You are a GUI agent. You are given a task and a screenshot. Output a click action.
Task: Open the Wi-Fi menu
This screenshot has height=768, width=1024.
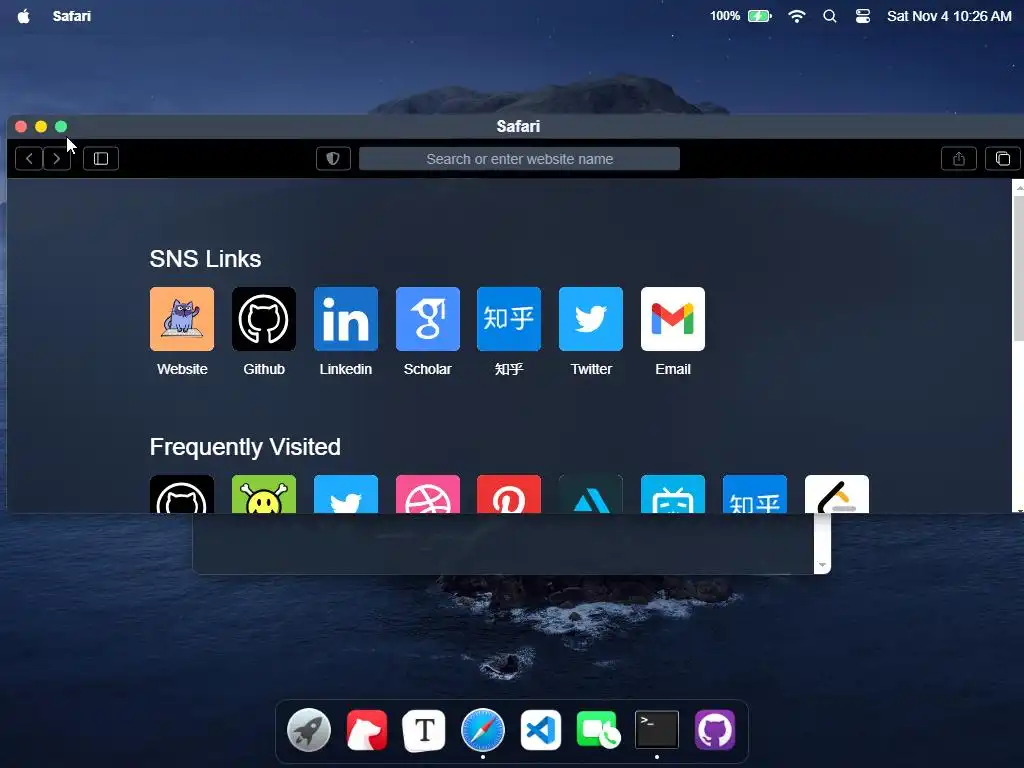(797, 16)
